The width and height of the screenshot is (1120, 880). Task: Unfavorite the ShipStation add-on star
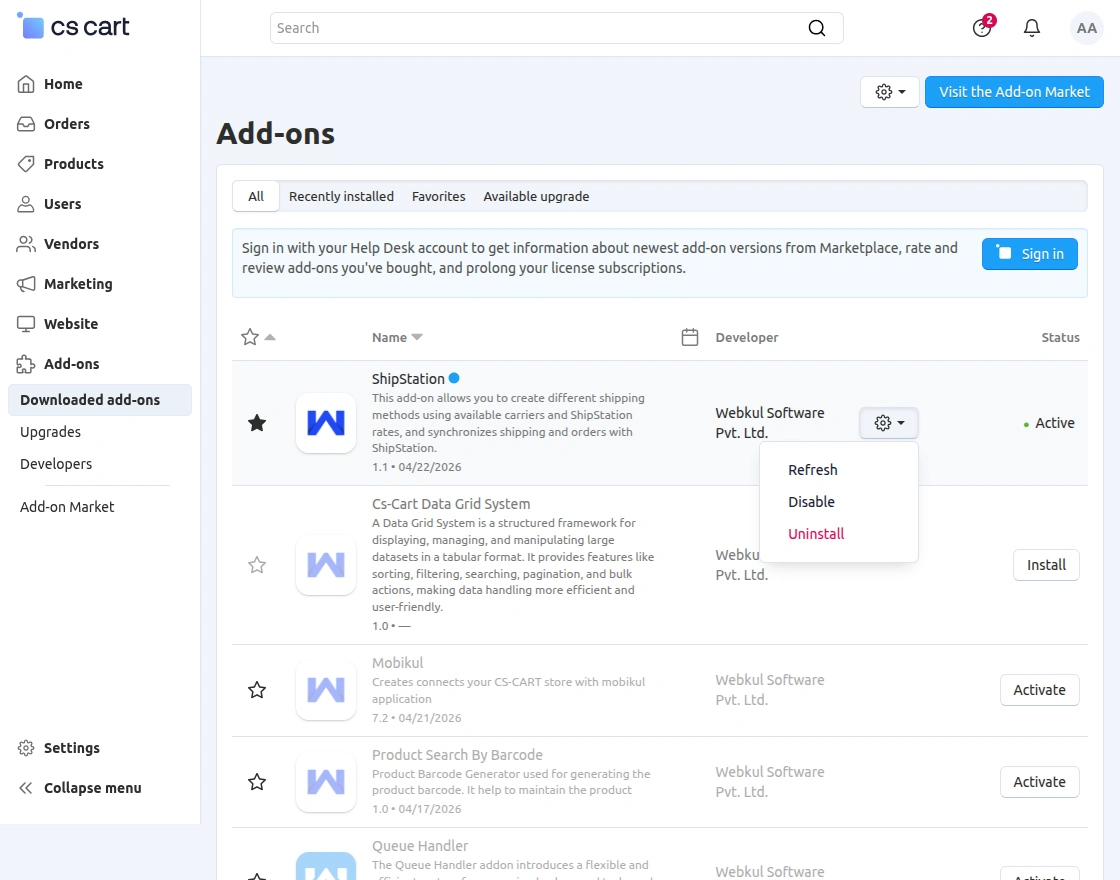[257, 423]
